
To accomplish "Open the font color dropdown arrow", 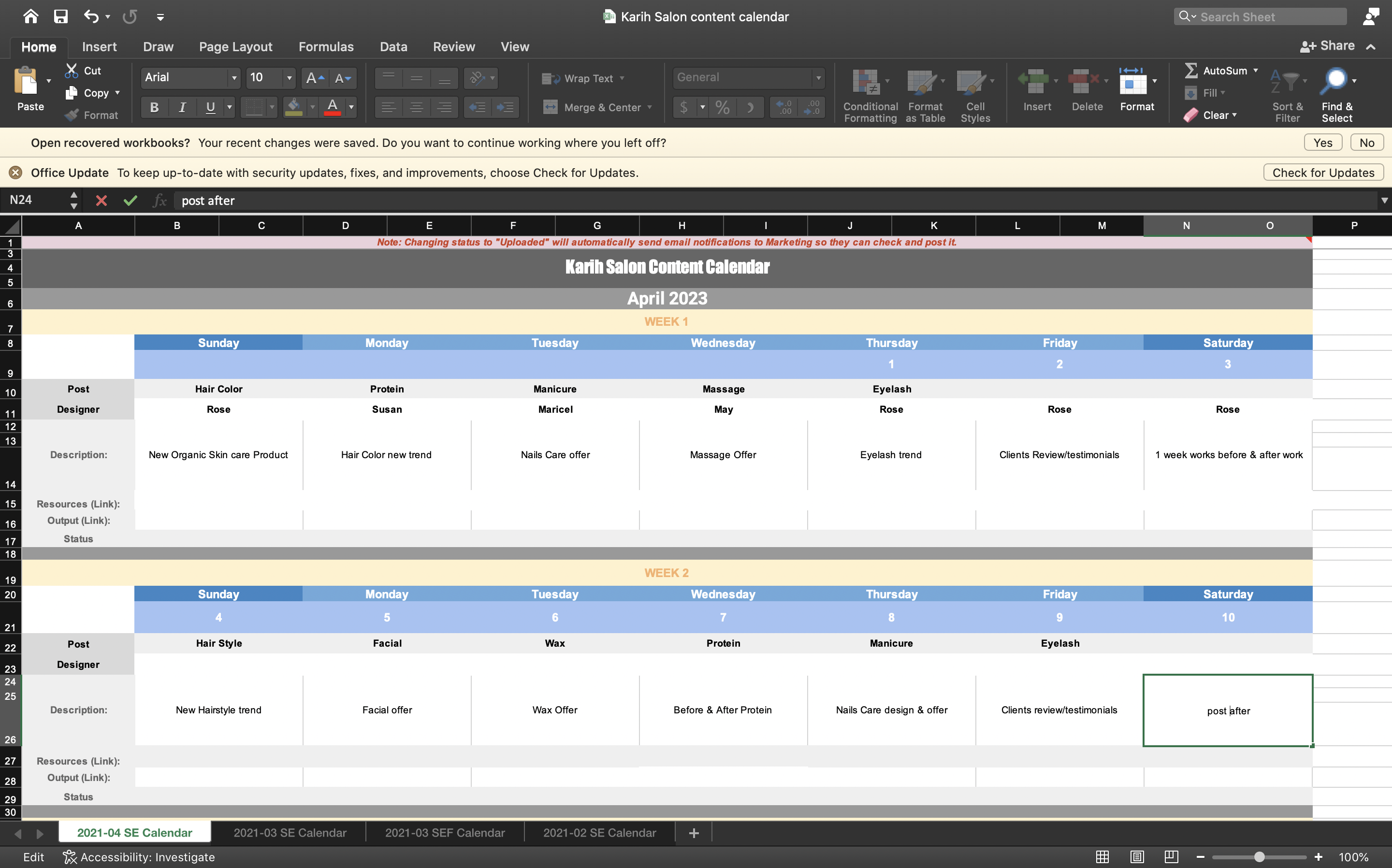I will point(351,107).
